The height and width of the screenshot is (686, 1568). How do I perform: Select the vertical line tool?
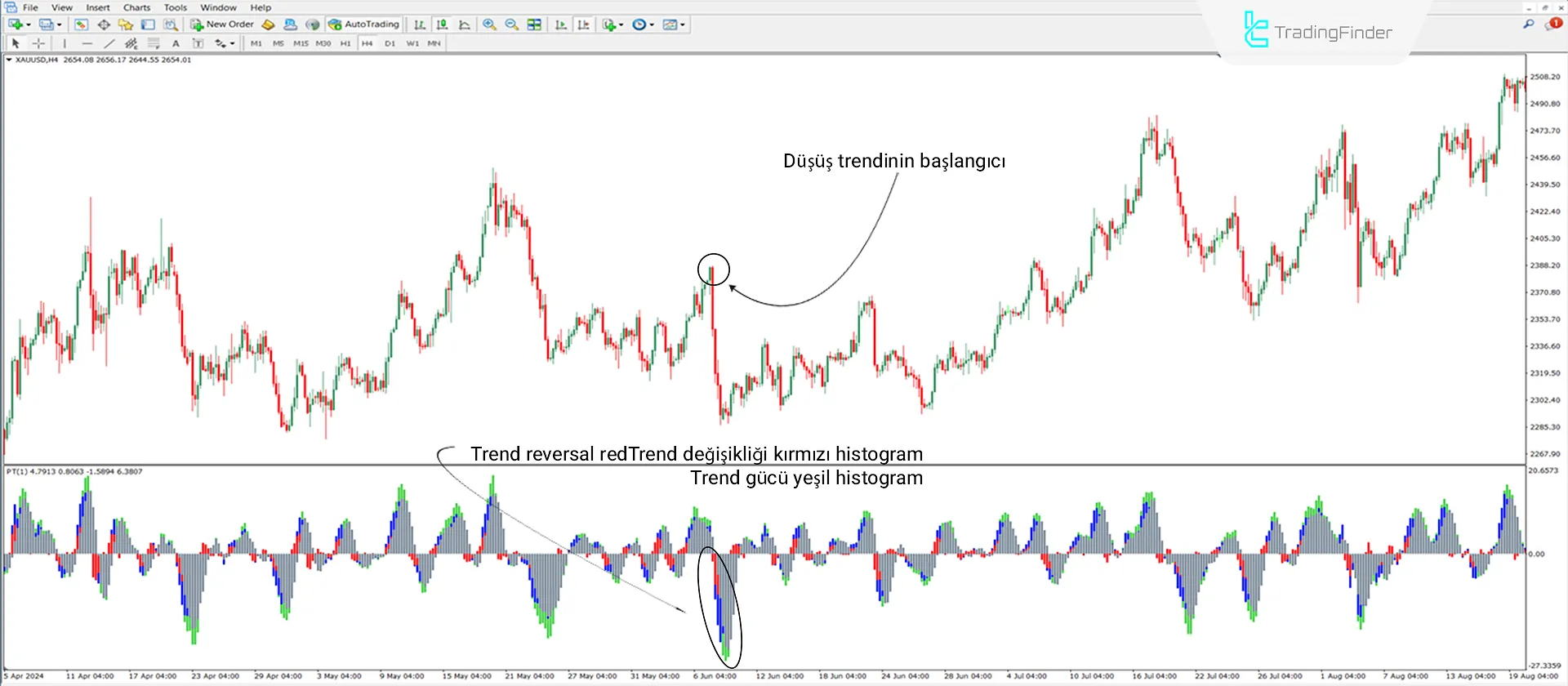65,43
